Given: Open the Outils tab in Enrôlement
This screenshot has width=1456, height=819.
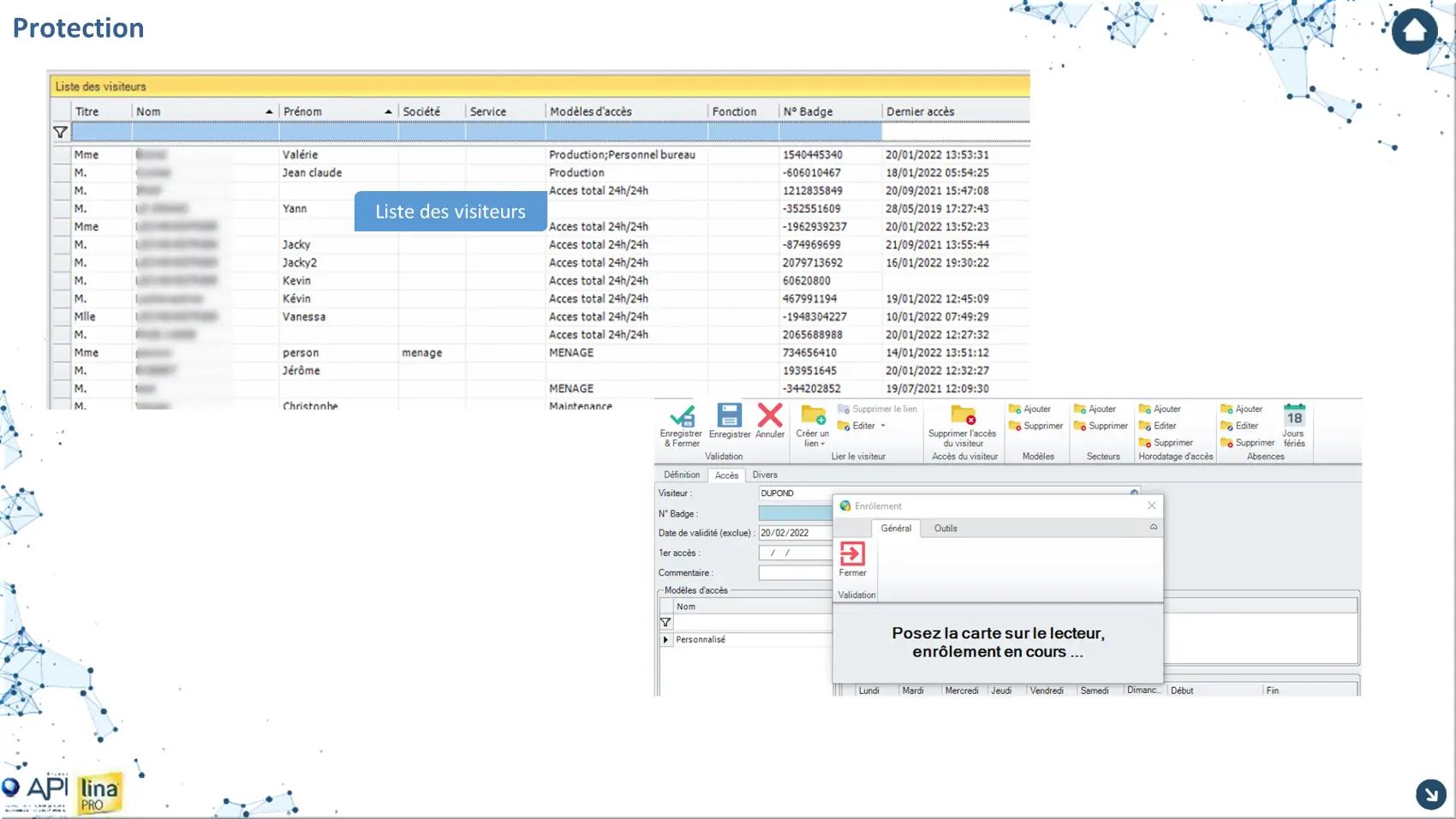Looking at the screenshot, I should tap(946, 529).
